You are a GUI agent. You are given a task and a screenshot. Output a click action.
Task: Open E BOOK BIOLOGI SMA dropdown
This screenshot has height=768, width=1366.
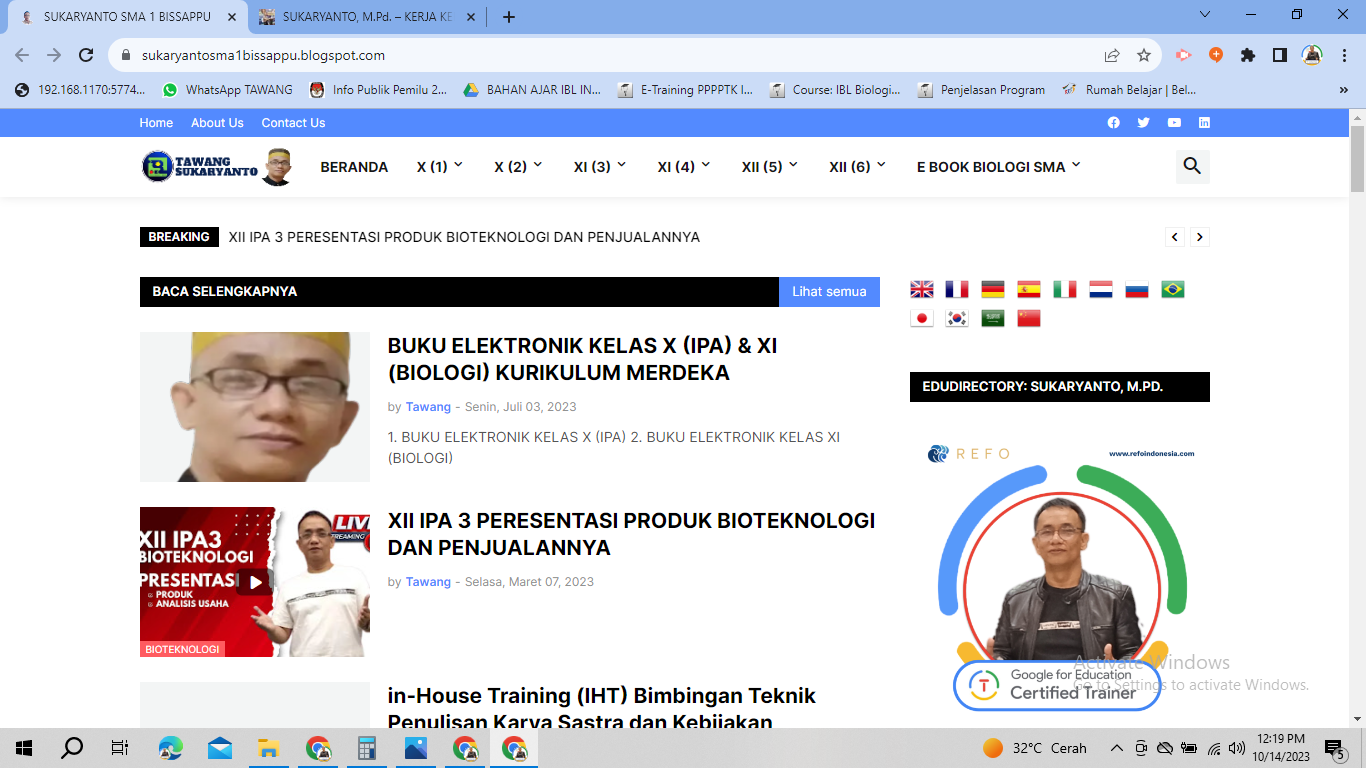click(998, 167)
